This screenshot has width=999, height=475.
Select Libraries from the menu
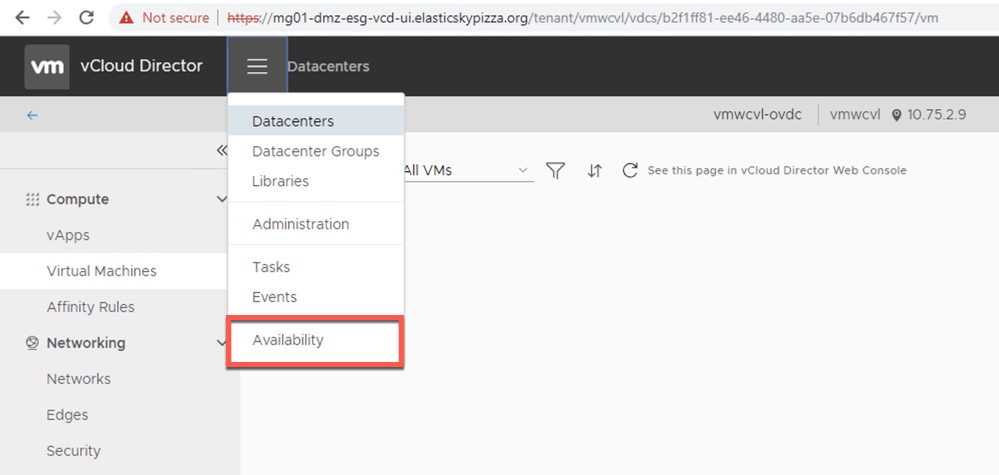[281, 181]
